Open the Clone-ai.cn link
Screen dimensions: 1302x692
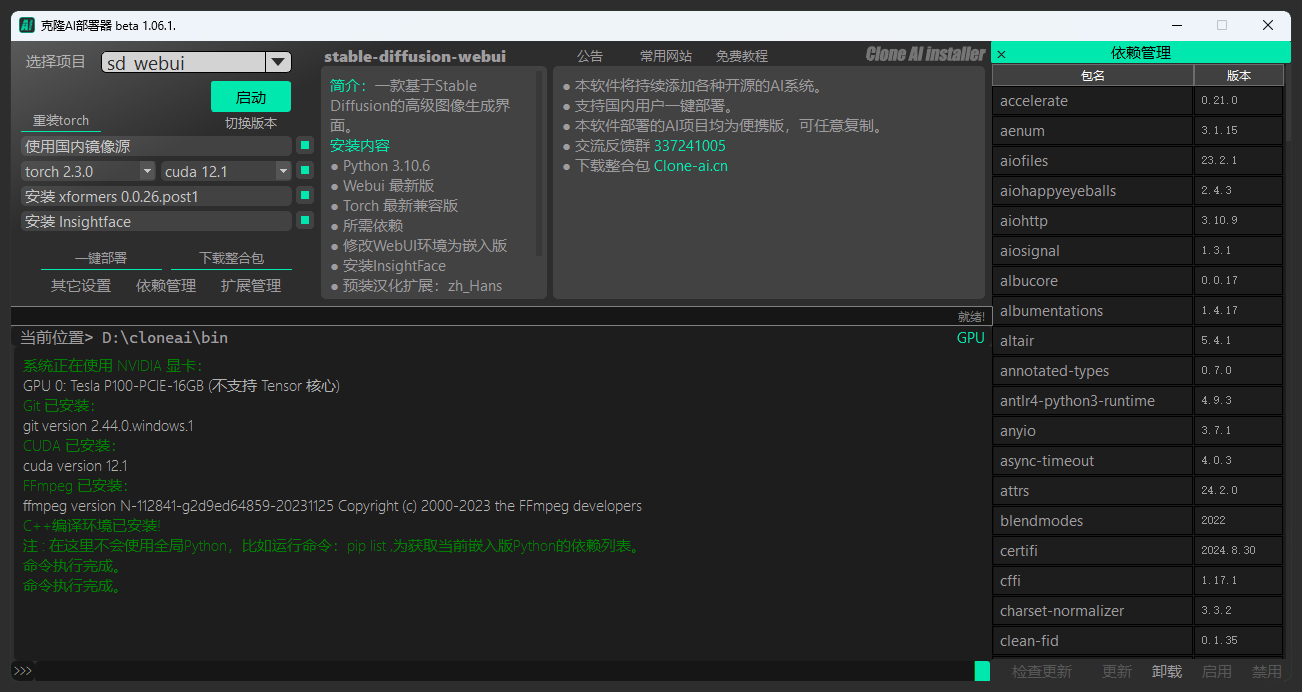point(691,166)
